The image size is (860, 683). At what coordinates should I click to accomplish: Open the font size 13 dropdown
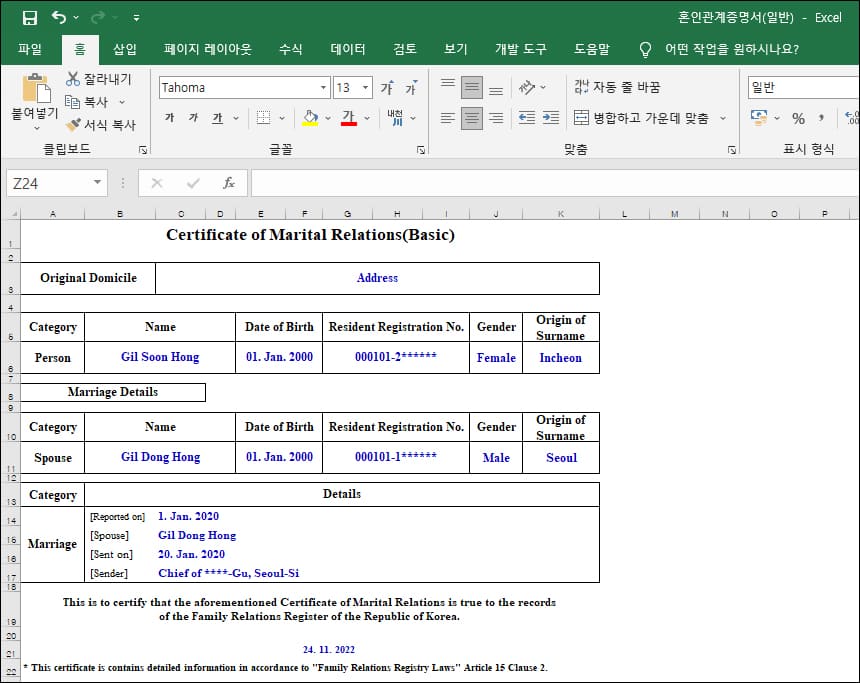point(365,88)
